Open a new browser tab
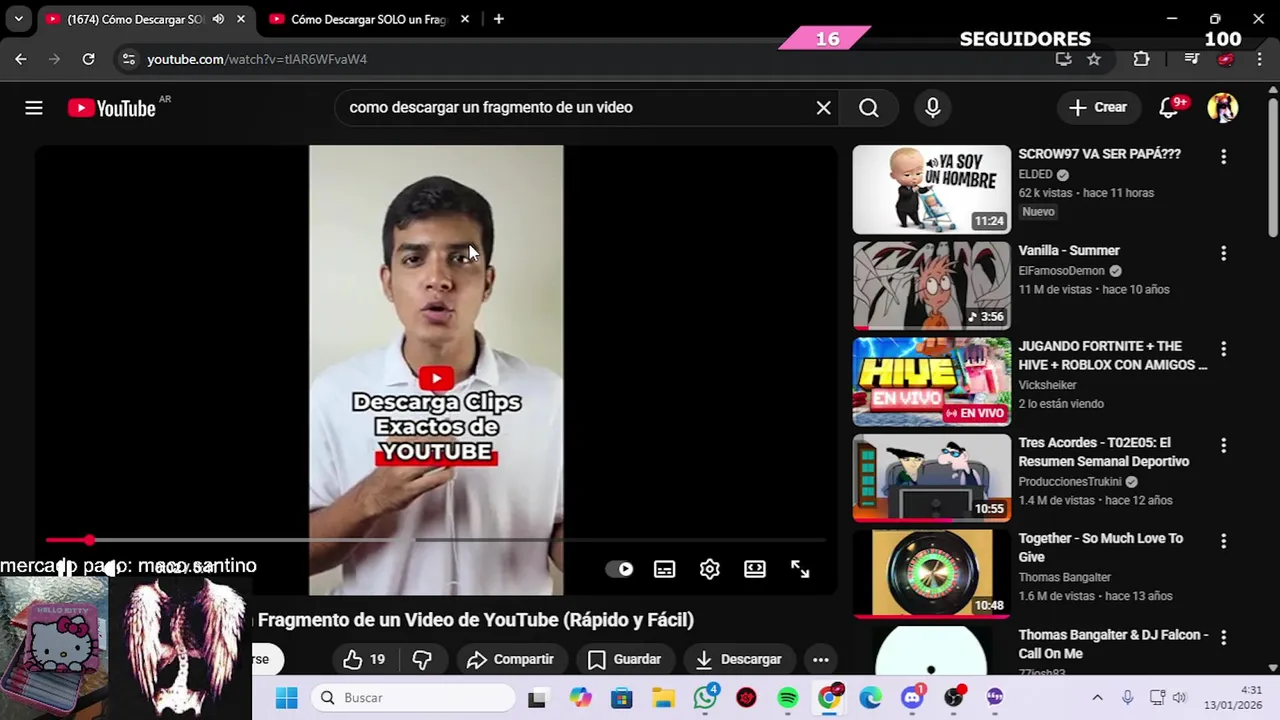The image size is (1280, 720). click(x=498, y=19)
